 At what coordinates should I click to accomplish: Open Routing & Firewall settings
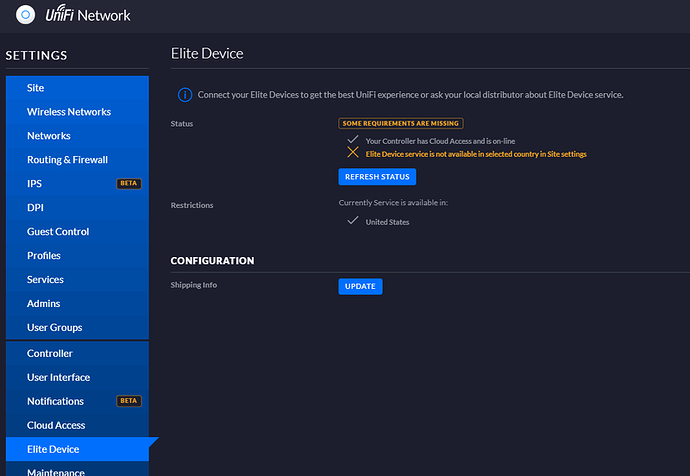[x=77, y=160]
